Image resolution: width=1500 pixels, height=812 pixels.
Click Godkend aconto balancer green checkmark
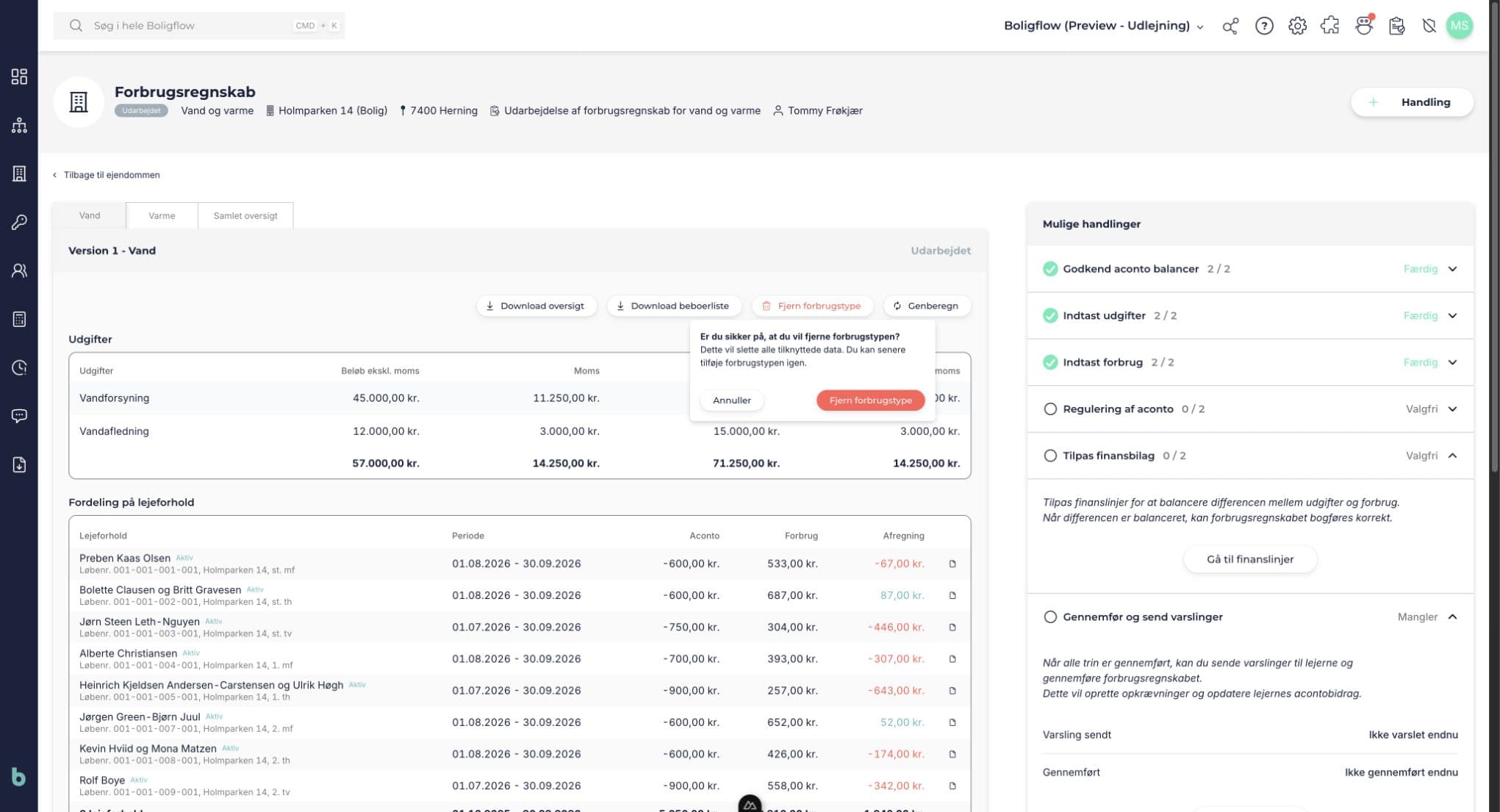[x=1050, y=269]
